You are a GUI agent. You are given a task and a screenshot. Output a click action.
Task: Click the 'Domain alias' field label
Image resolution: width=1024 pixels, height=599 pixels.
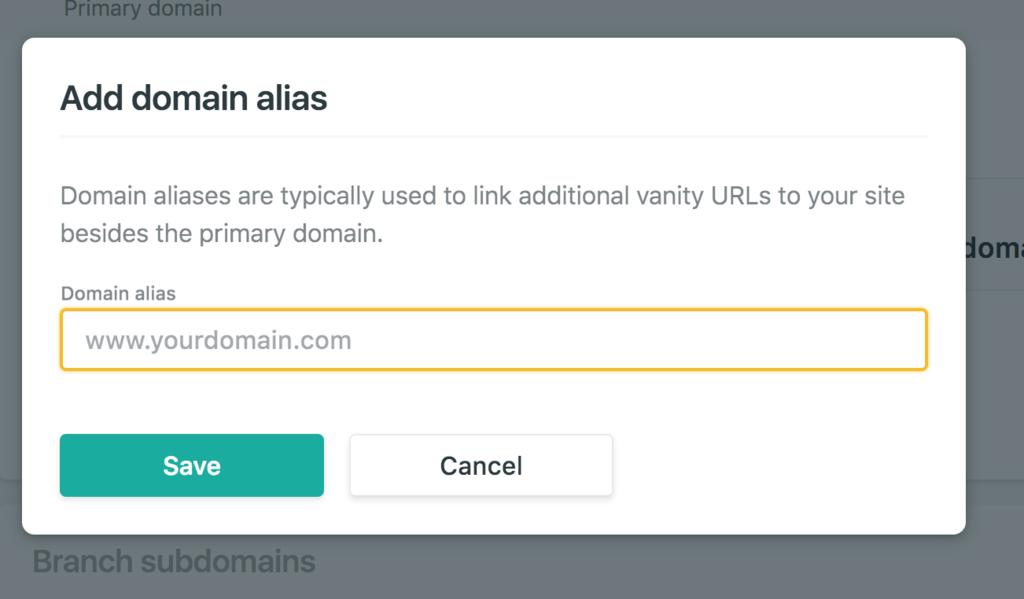tap(118, 293)
